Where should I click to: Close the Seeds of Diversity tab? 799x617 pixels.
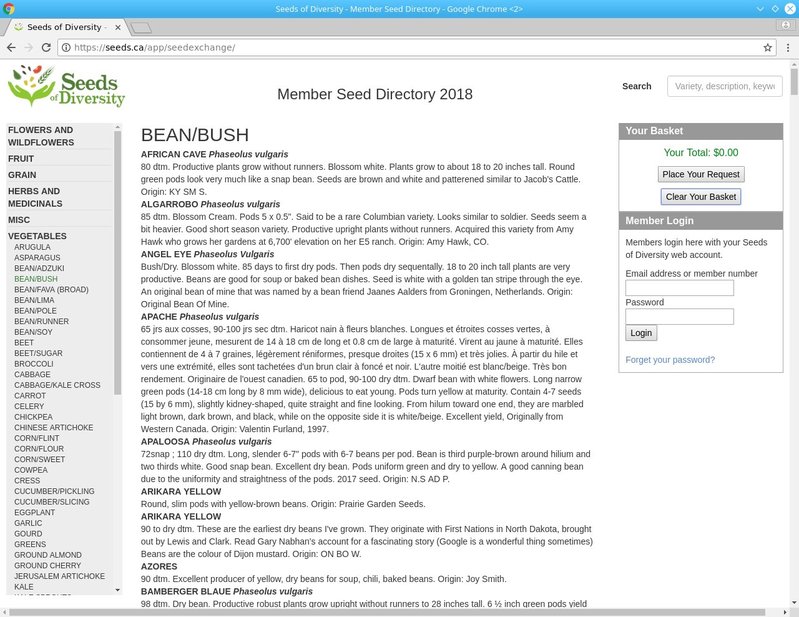118,27
